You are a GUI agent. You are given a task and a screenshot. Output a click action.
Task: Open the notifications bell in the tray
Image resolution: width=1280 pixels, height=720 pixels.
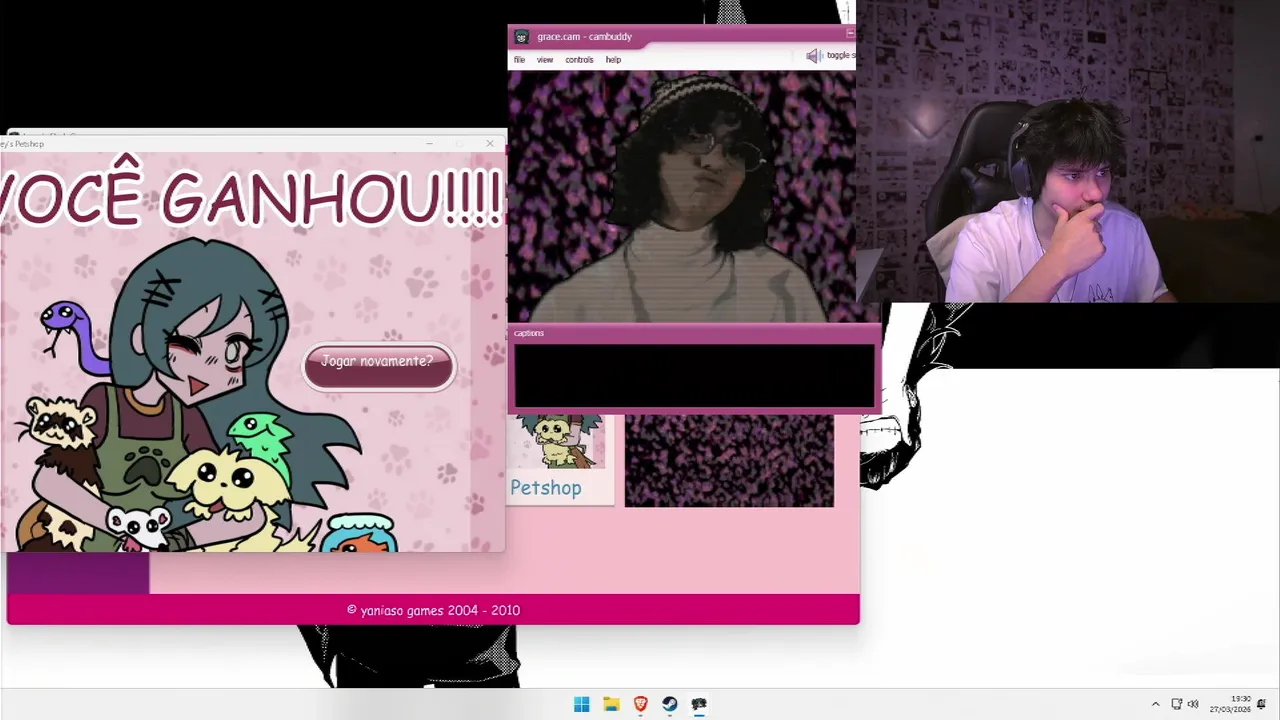(1262, 705)
